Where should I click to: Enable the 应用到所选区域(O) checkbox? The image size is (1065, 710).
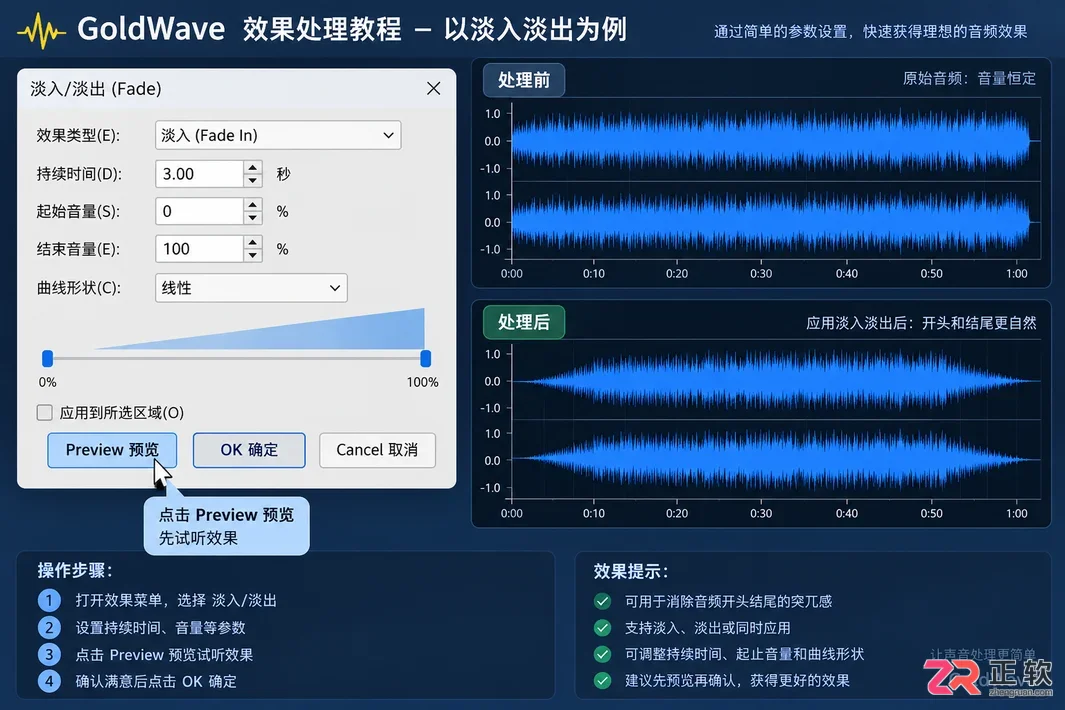click(44, 412)
